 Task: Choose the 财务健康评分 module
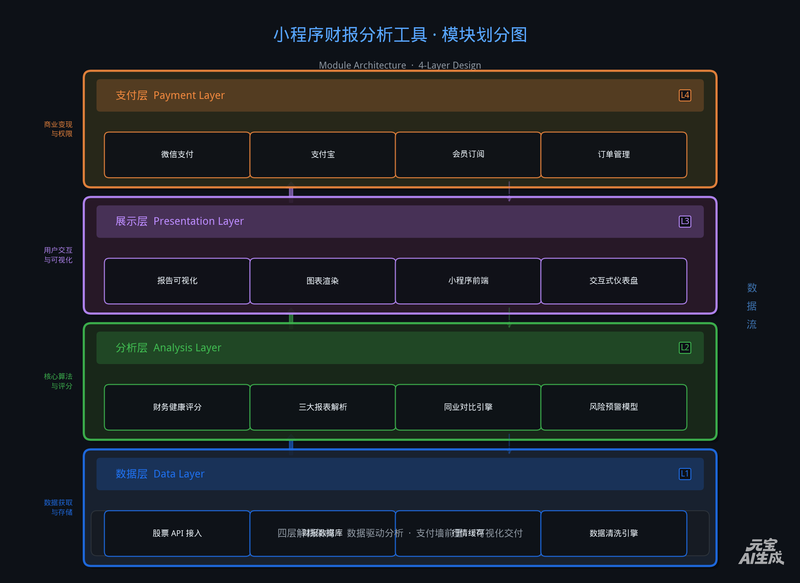click(177, 407)
